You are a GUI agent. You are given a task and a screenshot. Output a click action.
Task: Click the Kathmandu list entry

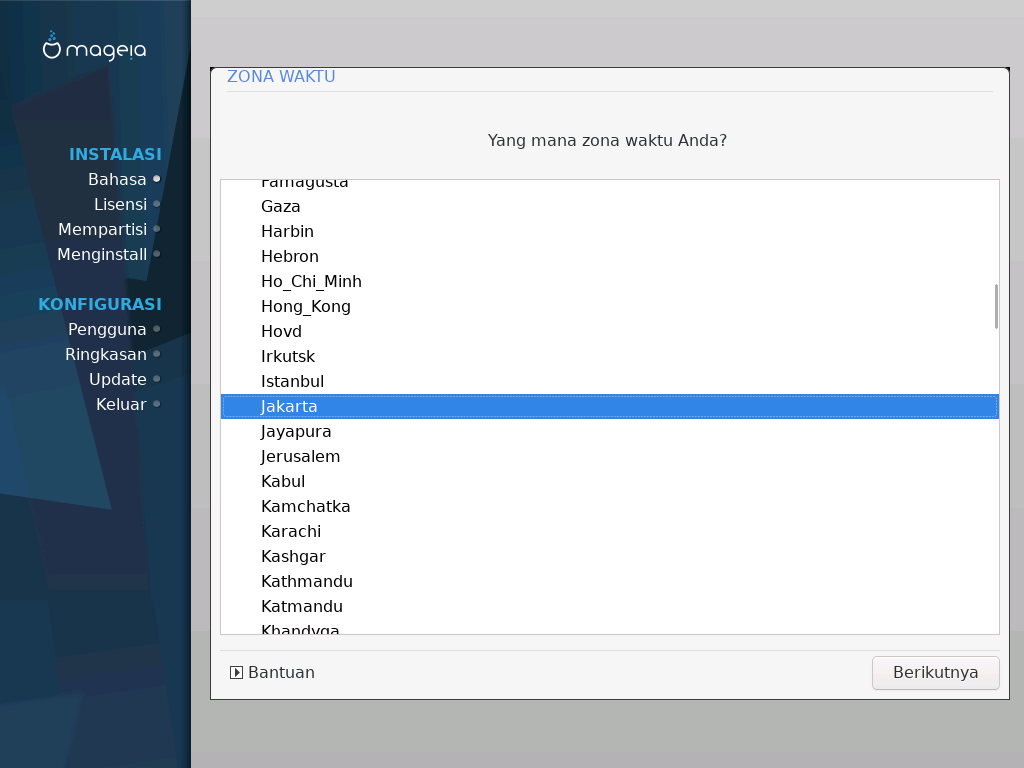[306, 582]
